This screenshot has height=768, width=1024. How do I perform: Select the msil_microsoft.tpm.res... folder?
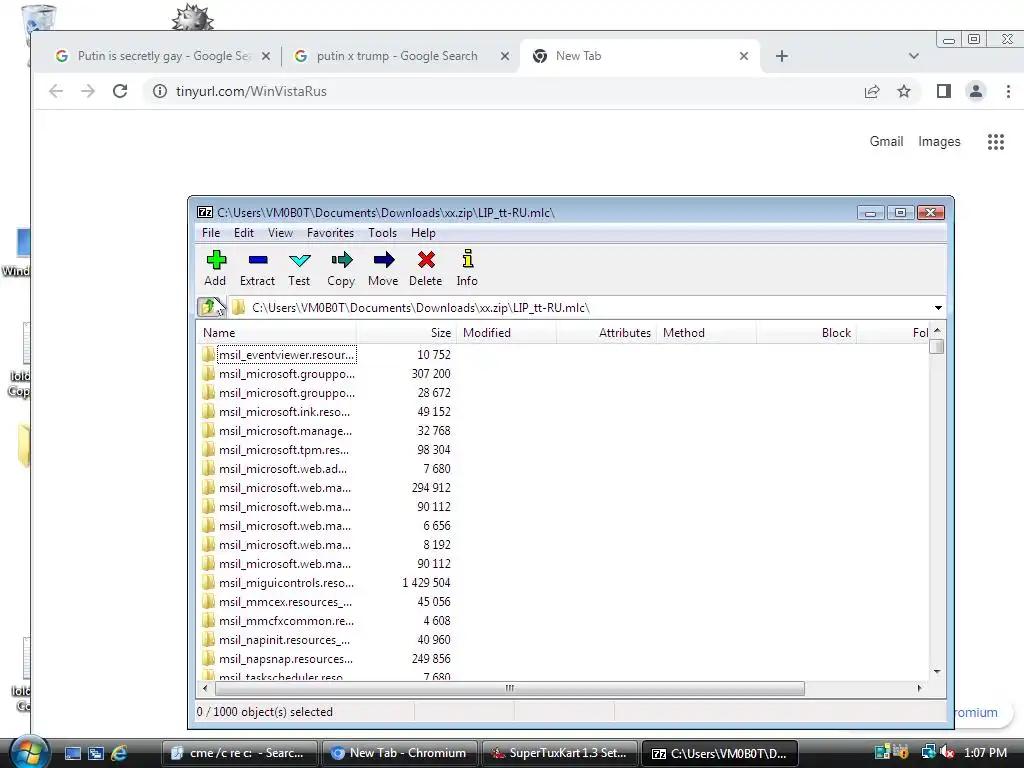pyautogui.click(x=284, y=450)
